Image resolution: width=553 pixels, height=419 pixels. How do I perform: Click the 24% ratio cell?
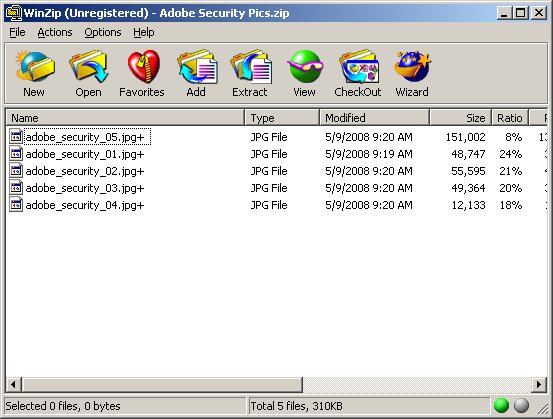pos(511,154)
